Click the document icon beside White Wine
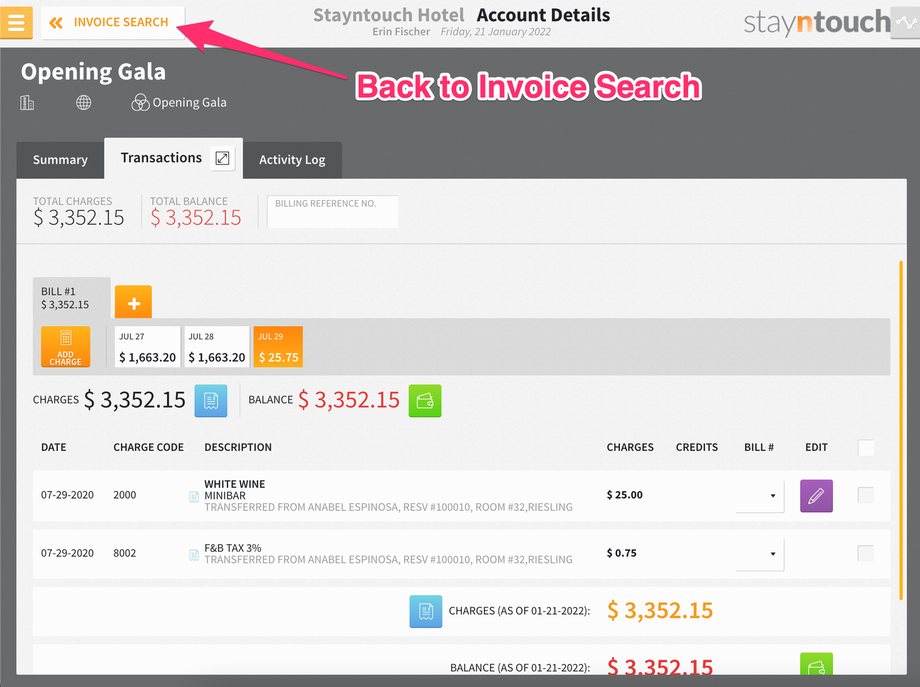Screen dimensions: 920x687 (x=194, y=498)
